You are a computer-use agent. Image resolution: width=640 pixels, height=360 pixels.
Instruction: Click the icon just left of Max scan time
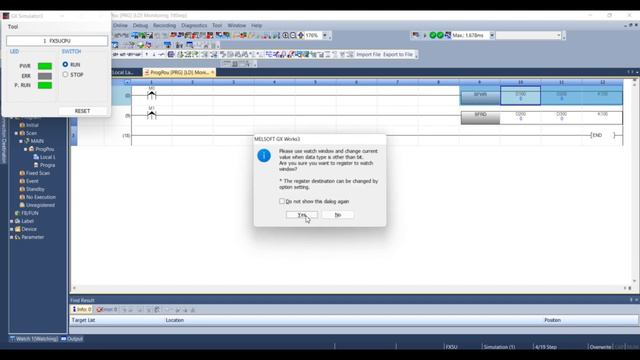[448, 36]
